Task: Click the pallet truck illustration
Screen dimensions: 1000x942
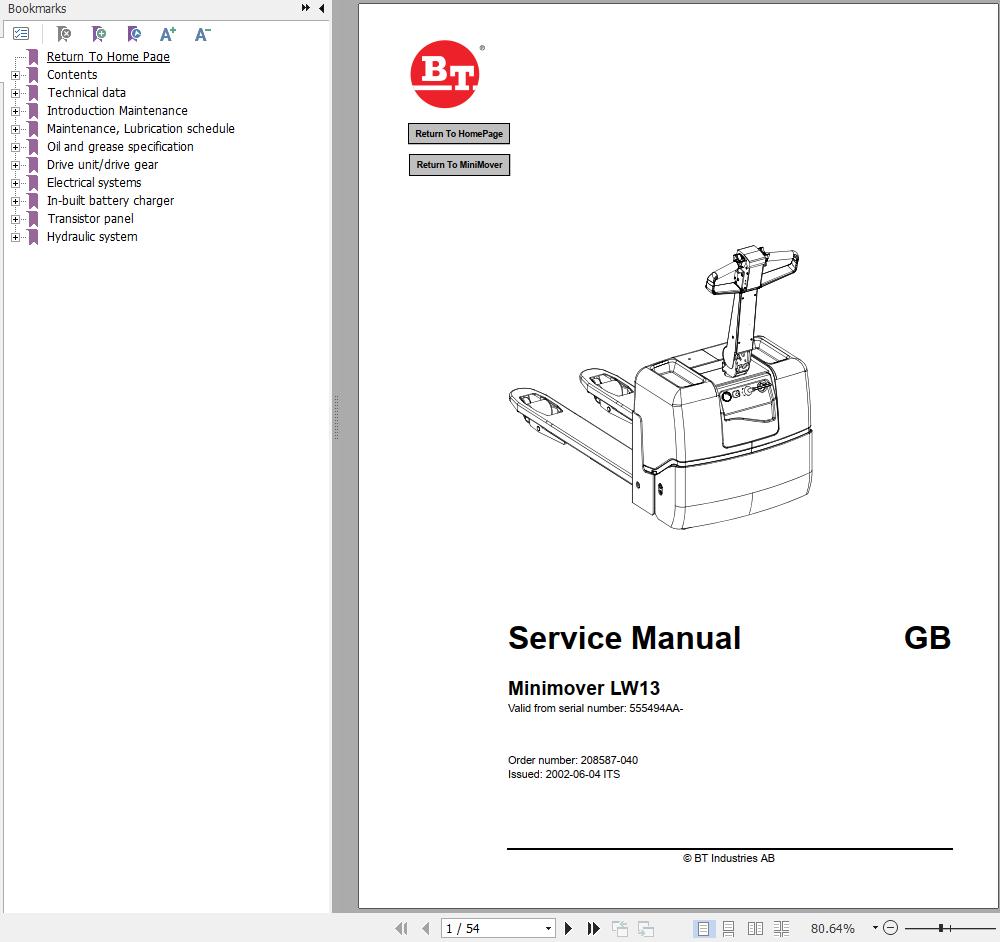Action: pos(661,386)
